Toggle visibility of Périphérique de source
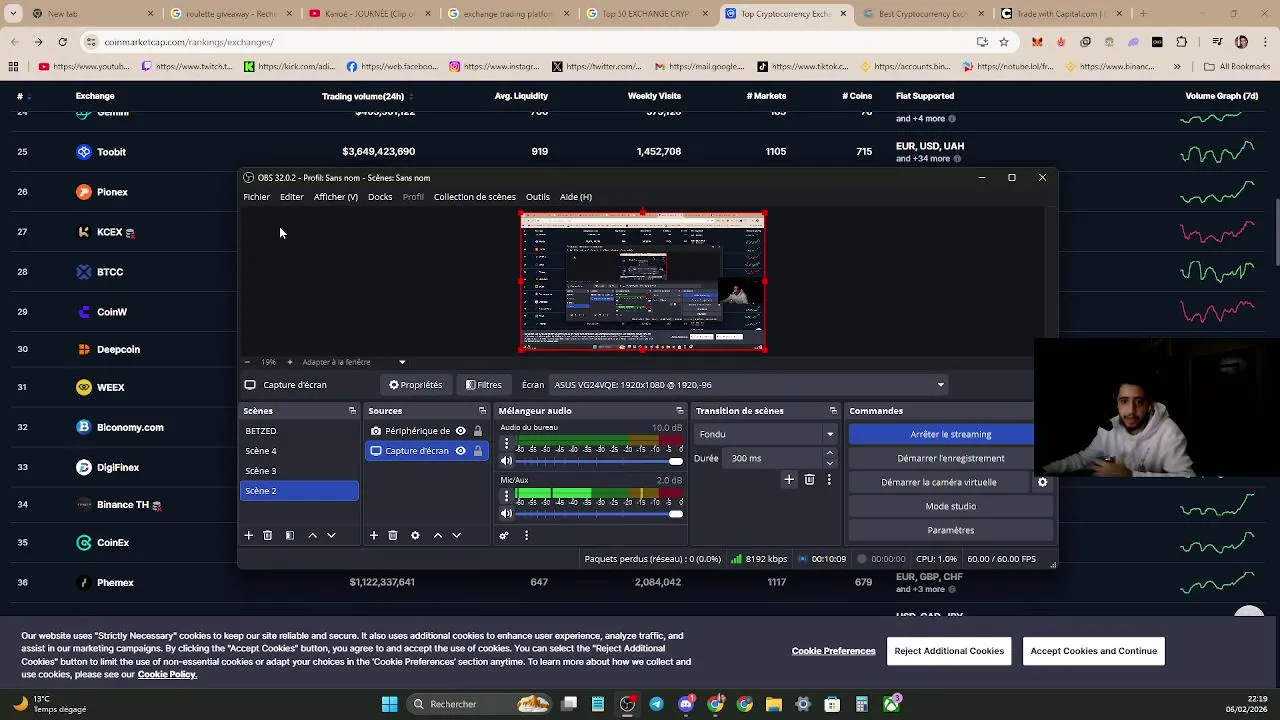Viewport: 1280px width, 720px height. [x=460, y=431]
